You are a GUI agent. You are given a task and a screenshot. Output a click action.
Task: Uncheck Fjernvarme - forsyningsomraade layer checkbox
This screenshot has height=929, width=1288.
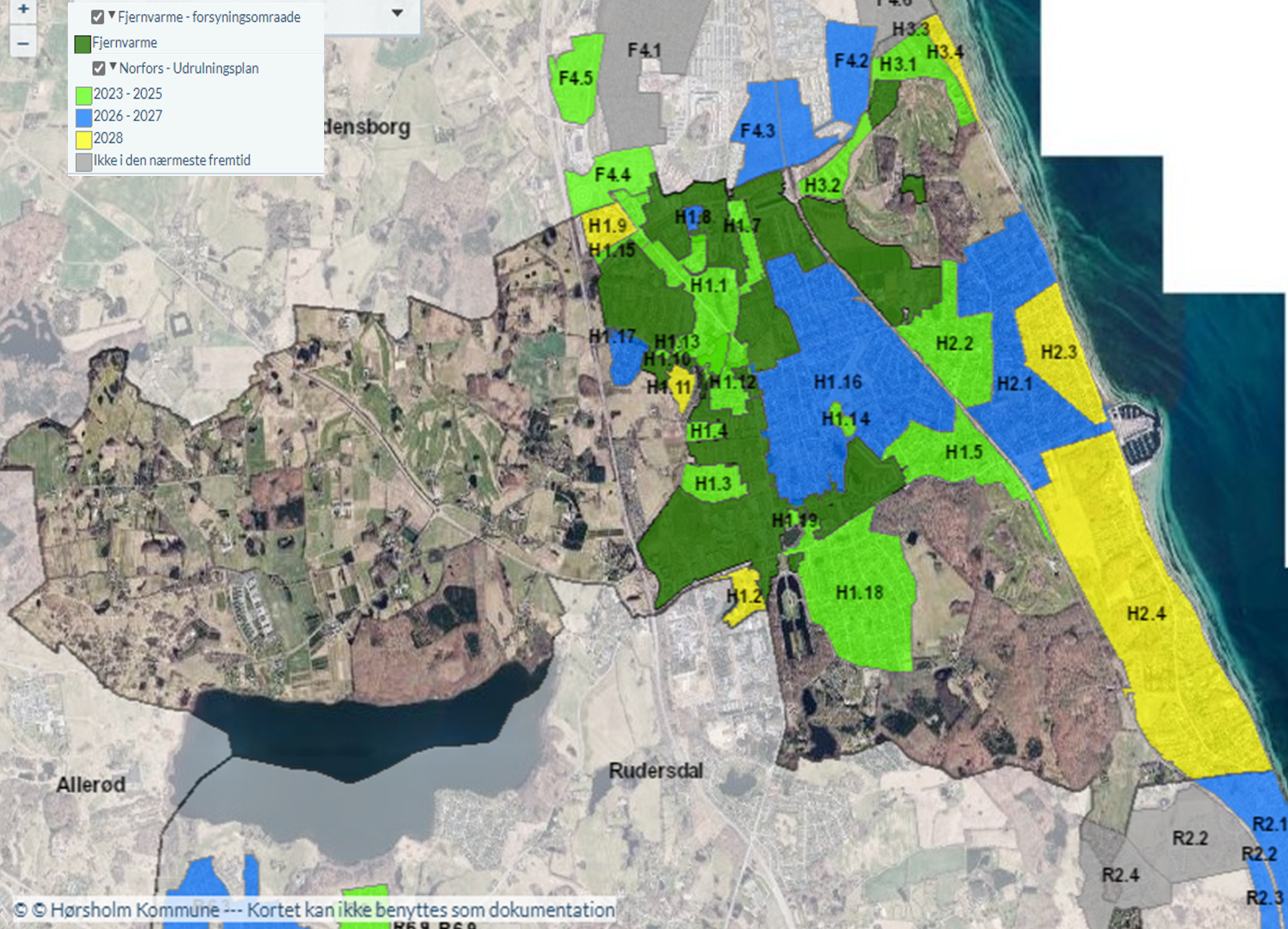coord(98,17)
